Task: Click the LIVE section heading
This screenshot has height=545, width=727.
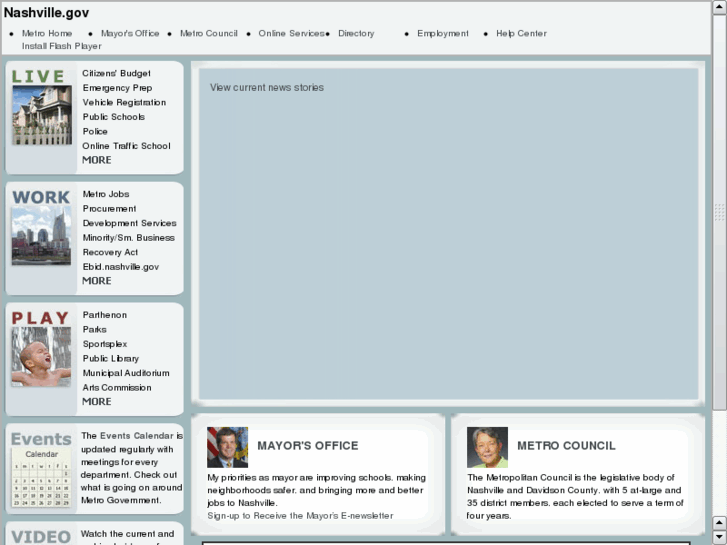Action: [38, 76]
